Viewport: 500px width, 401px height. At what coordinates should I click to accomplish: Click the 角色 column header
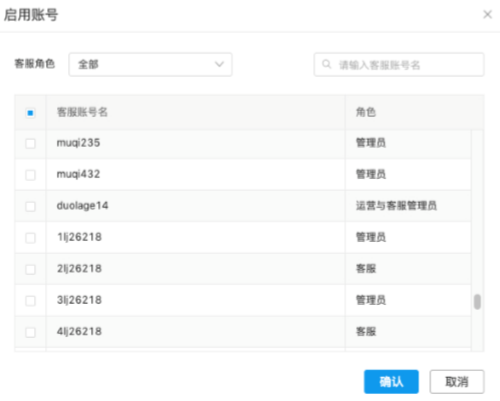point(366,112)
